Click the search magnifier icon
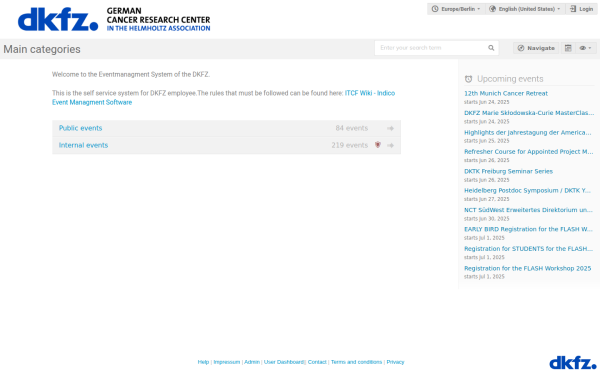The image size is (600, 375). point(491,48)
